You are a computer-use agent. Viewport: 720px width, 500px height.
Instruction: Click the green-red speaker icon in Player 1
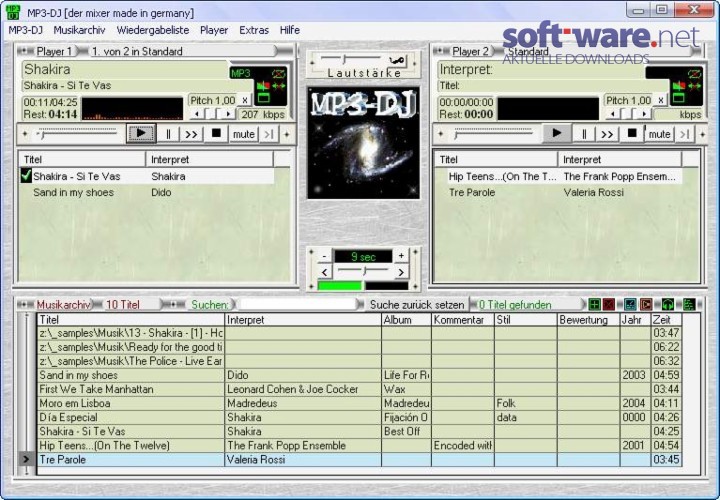click(263, 86)
